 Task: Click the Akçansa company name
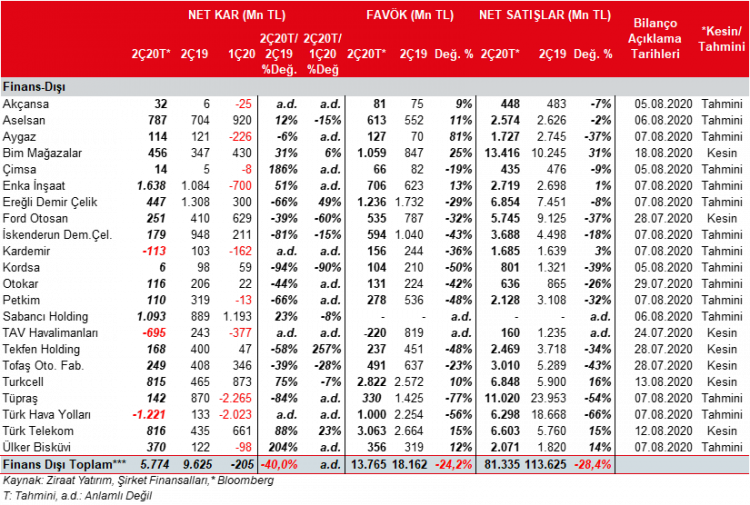pos(26,104)
